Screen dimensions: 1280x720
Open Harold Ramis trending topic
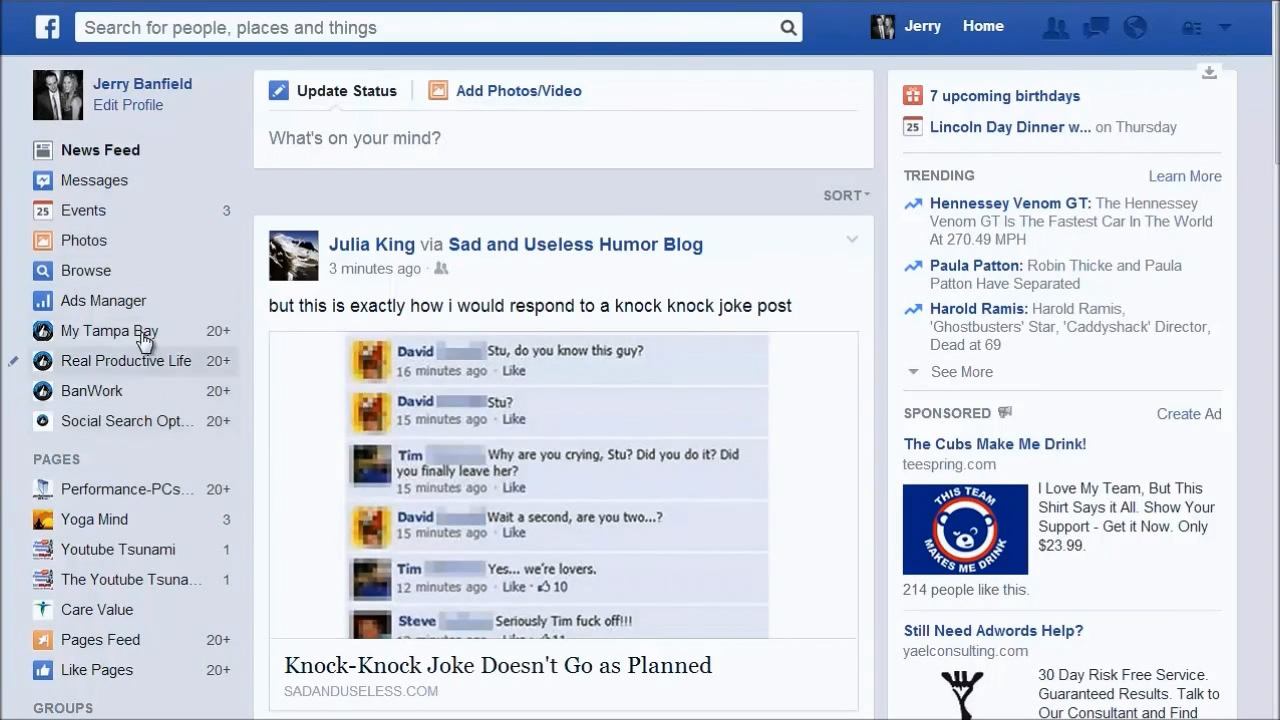tap(978, 309)
